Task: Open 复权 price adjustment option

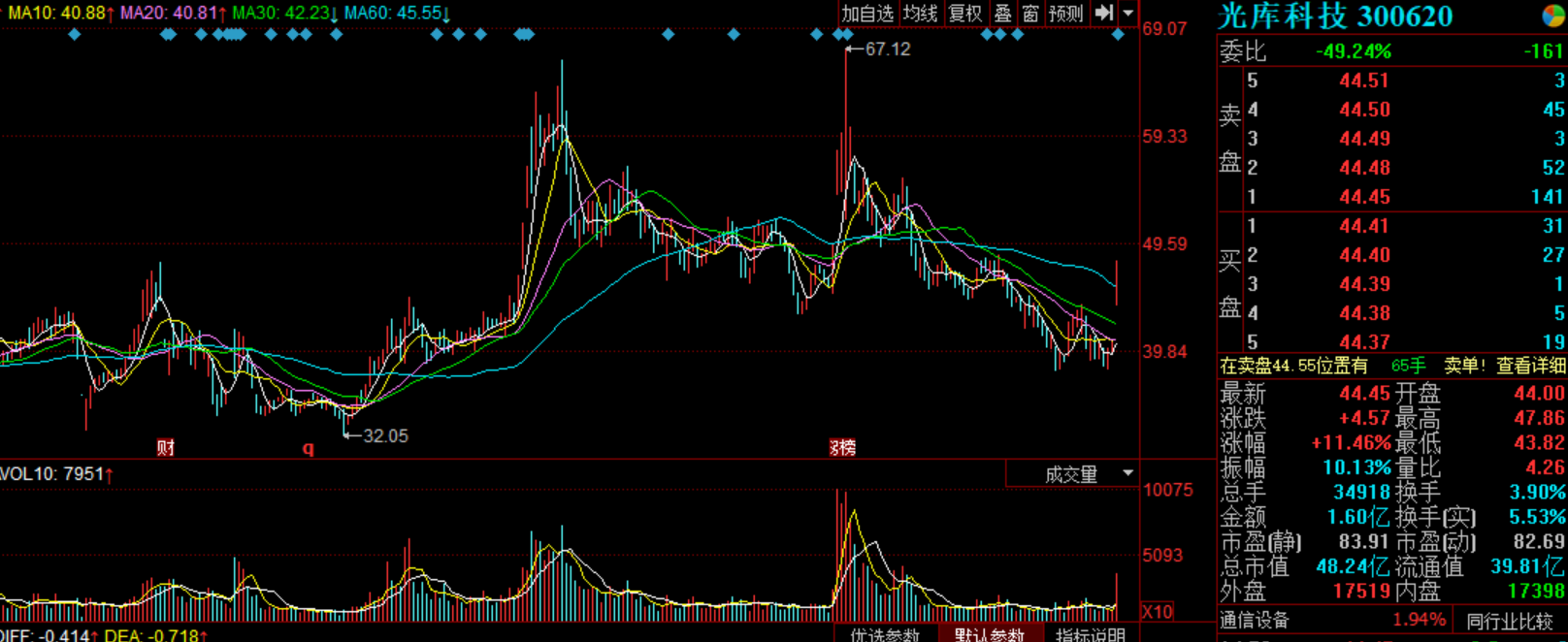Action: click(x=965, y=14)
